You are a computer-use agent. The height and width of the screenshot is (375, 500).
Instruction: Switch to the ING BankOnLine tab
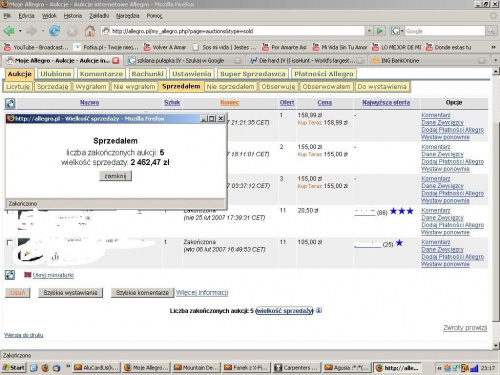[428, 60]
